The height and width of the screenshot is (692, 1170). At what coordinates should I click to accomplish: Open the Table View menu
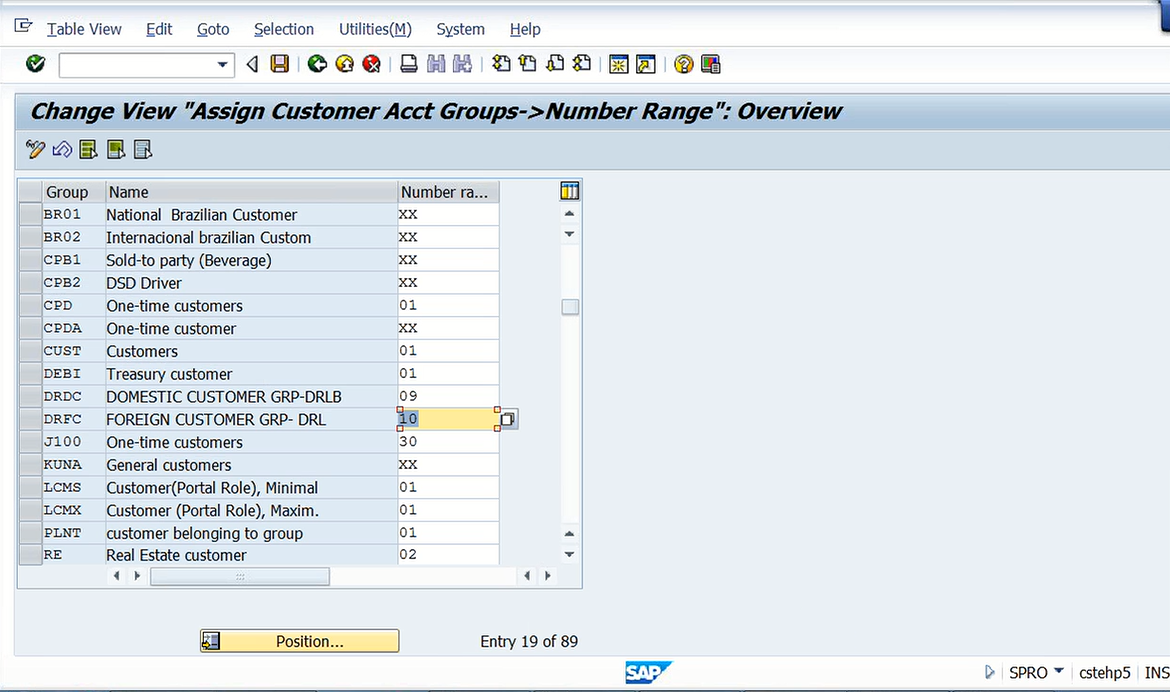tap(84, 29)
